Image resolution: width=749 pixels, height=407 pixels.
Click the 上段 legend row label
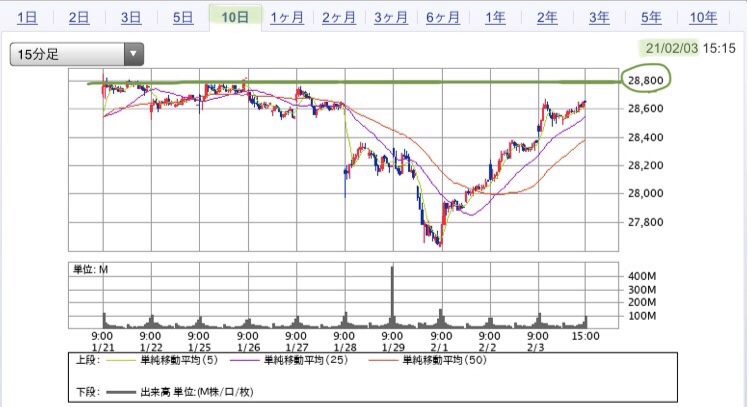click(x=88, y=360)
